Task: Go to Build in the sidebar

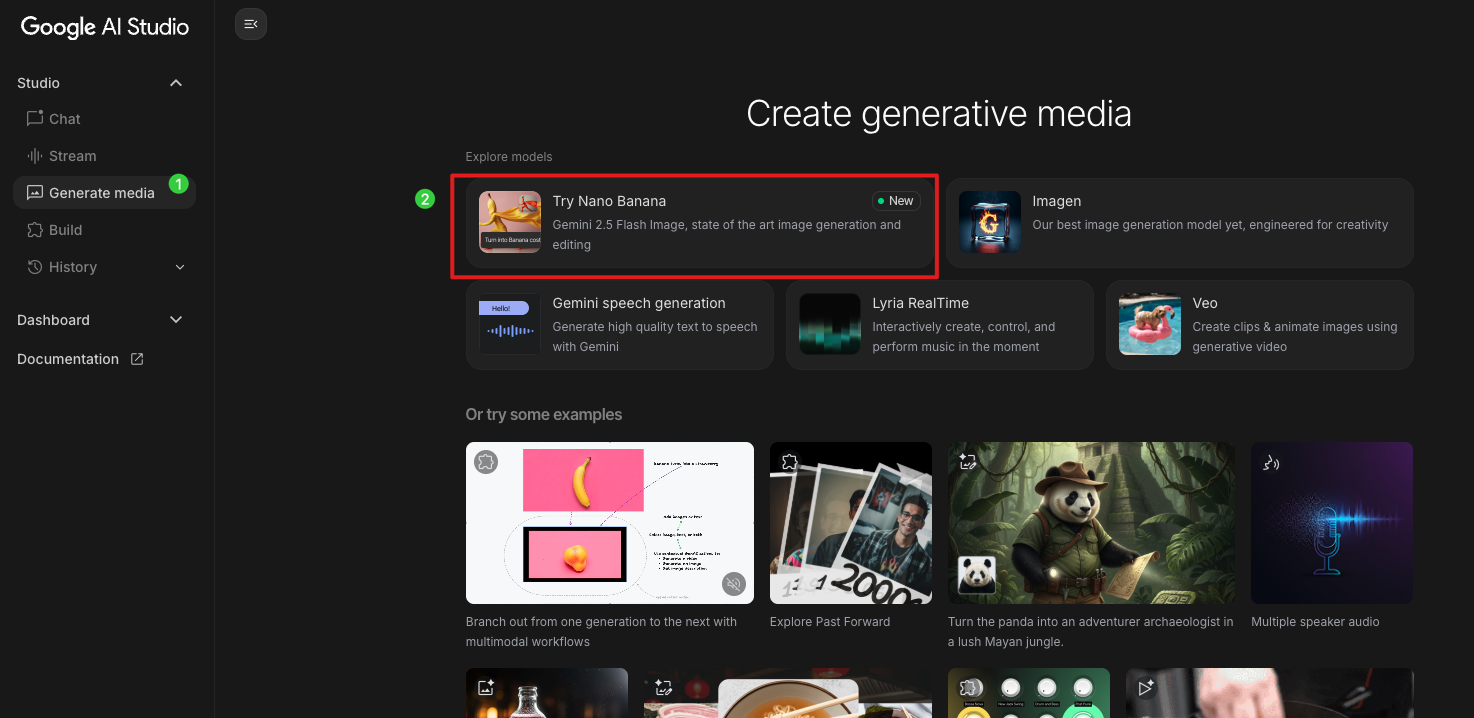Action: (x=104, y=230)
